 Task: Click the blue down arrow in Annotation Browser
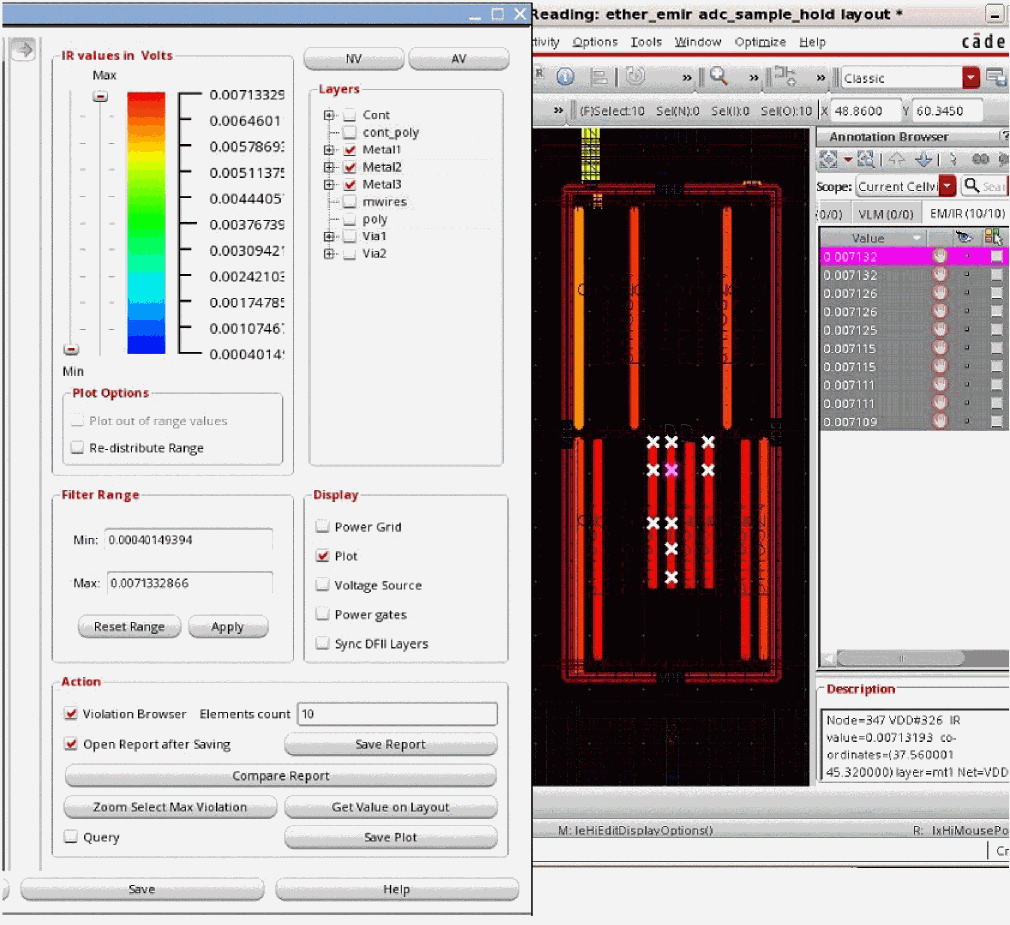click(923, 159)
